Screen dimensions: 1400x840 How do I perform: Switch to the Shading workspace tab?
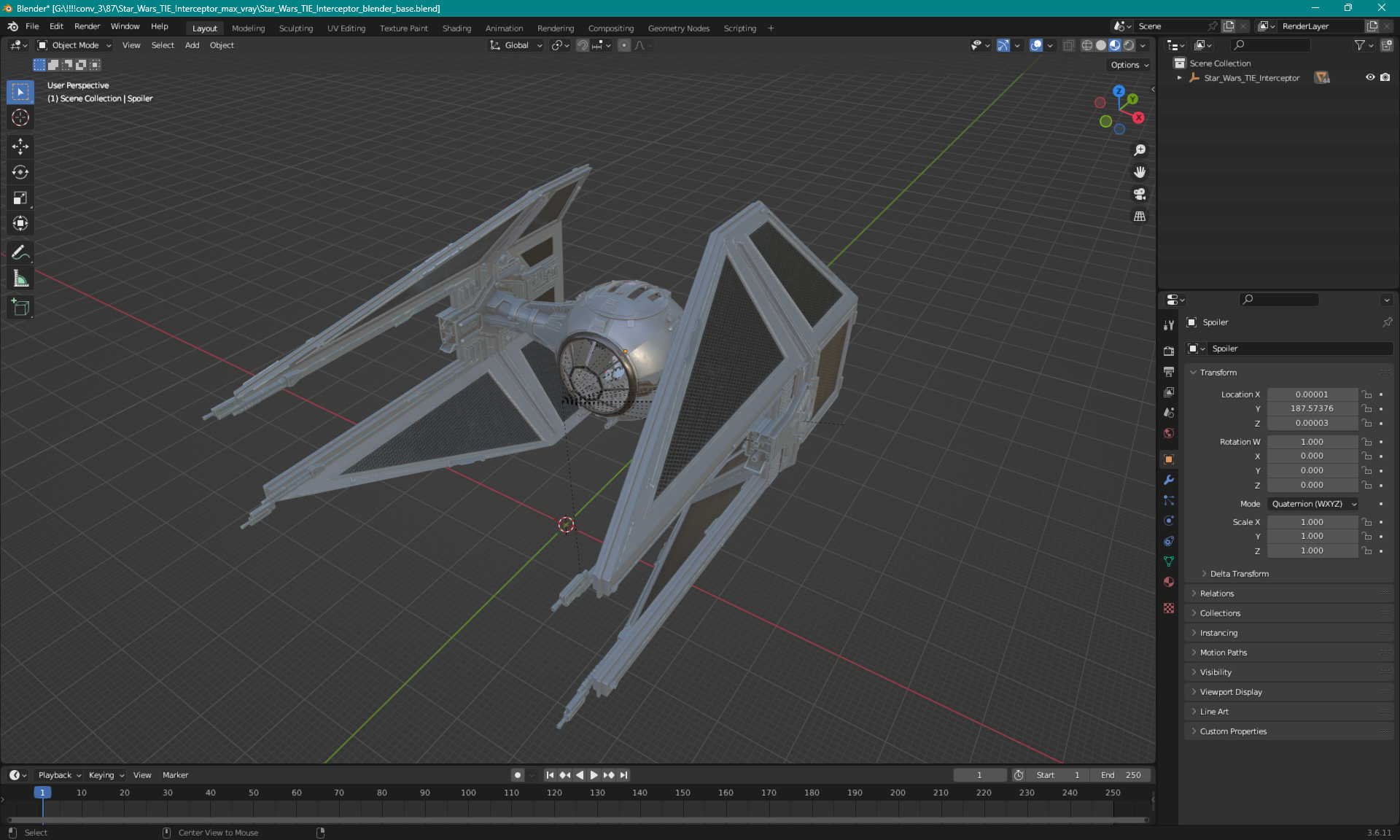pyautogui.click(x=456, y=28)
